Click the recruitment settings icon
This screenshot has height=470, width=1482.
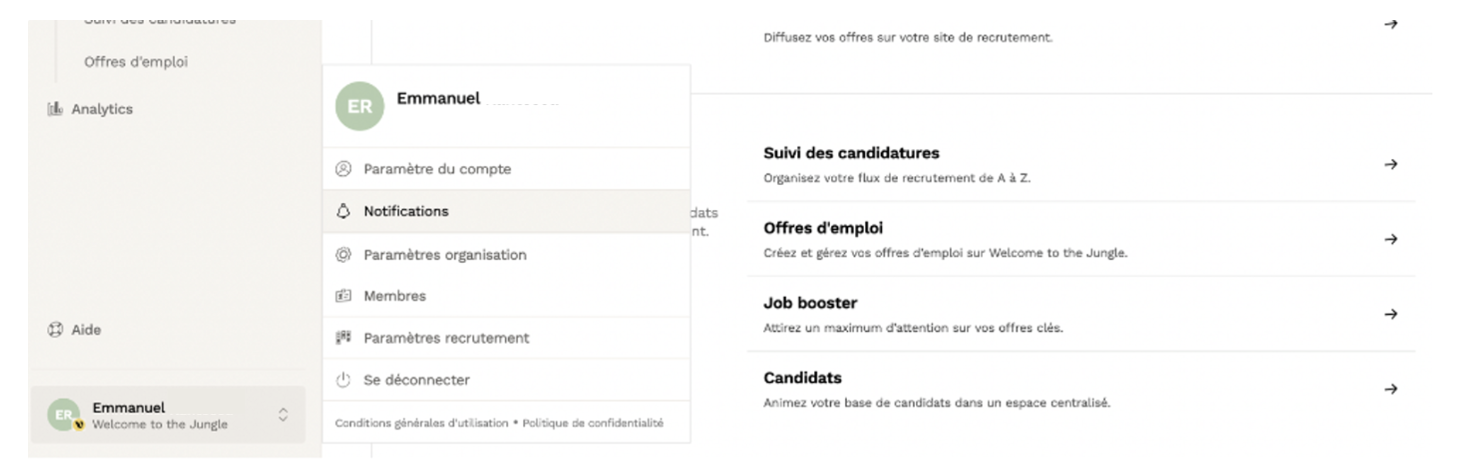click(343, 338)
